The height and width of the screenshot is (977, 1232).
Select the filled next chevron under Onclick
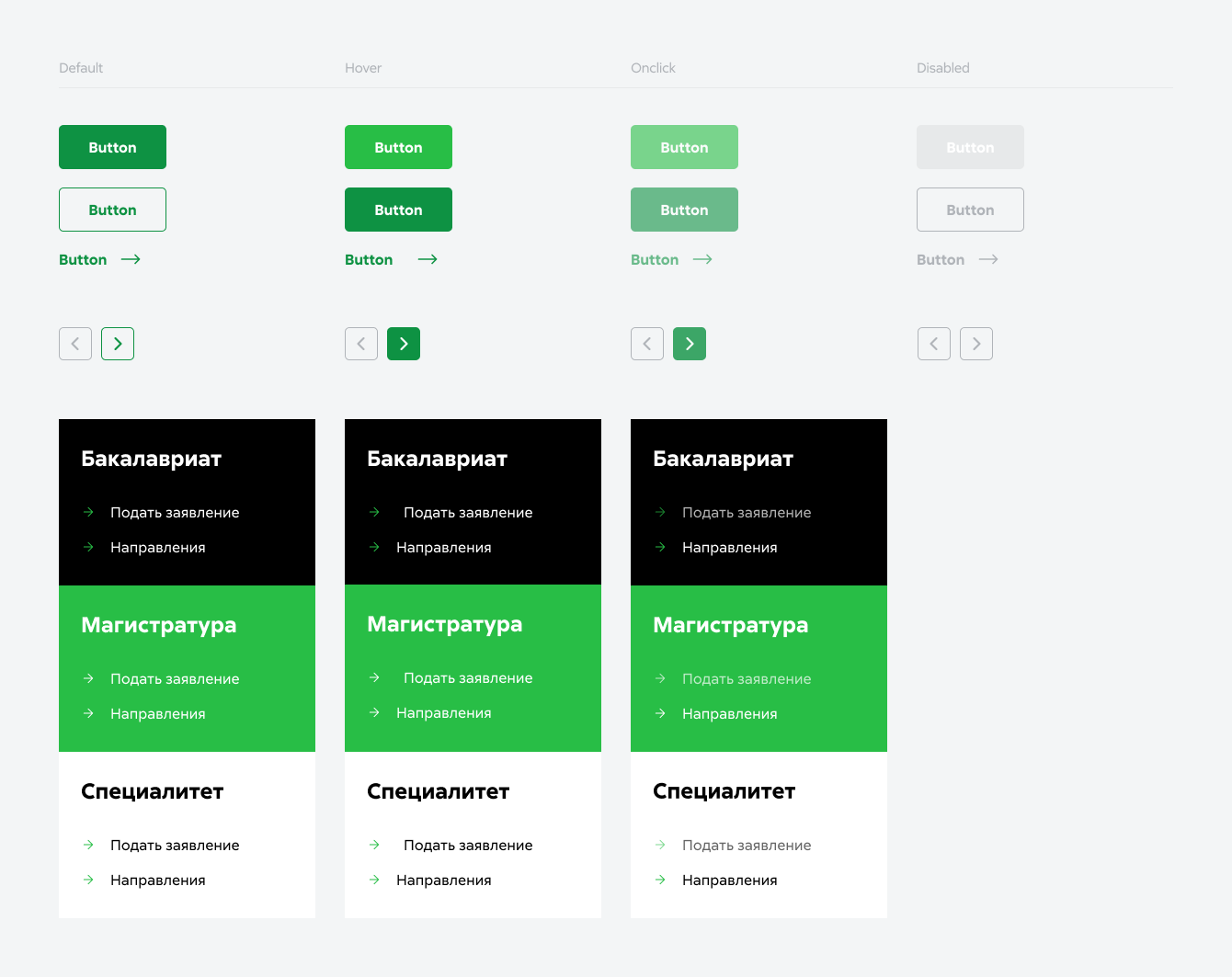tap(690, 344)
